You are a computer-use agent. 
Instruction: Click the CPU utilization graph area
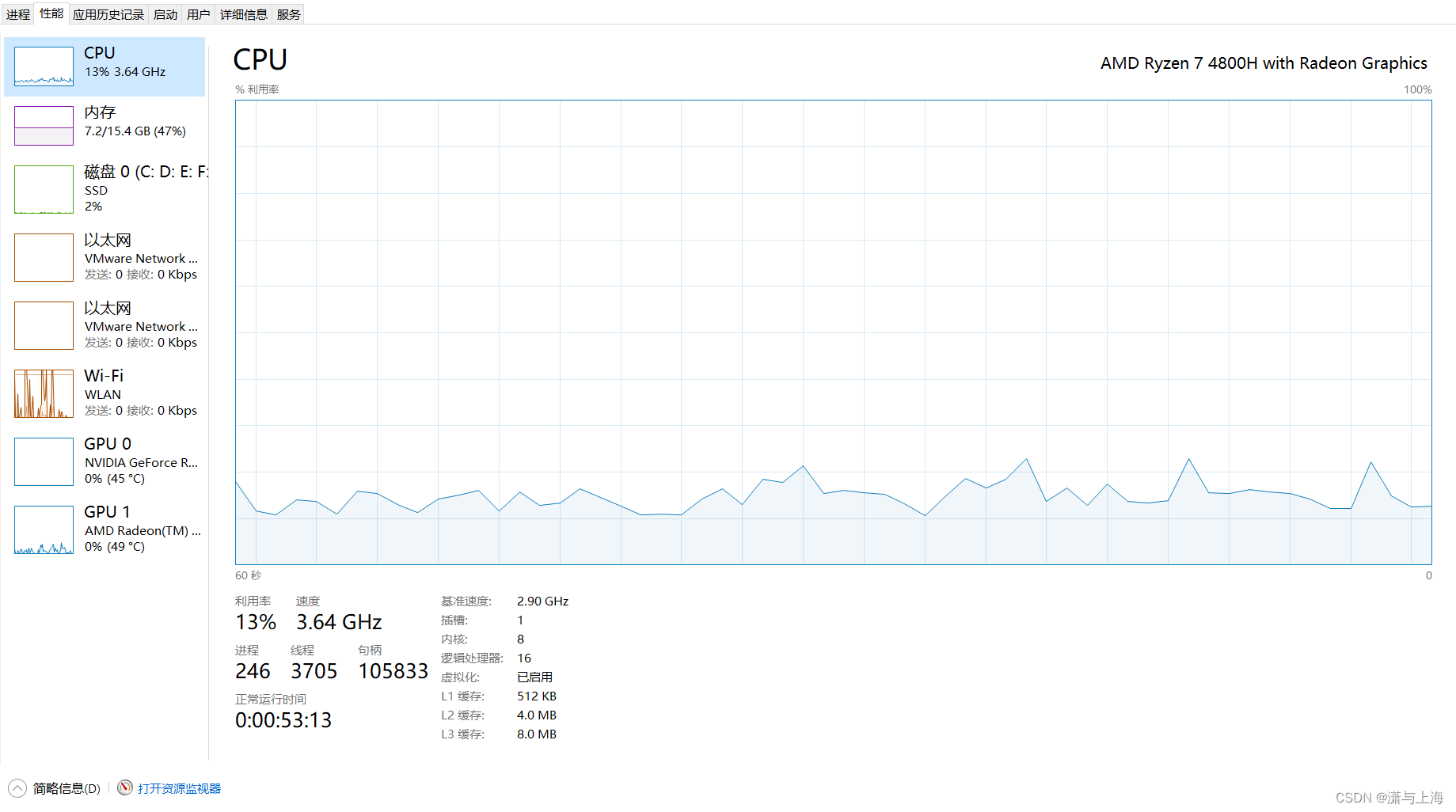[833, 332]
